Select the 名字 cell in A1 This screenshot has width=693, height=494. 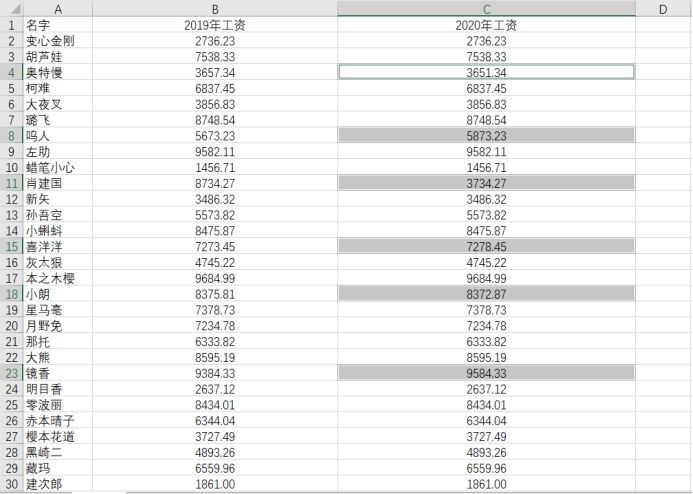pyautogui.click(x=58, y=25)
